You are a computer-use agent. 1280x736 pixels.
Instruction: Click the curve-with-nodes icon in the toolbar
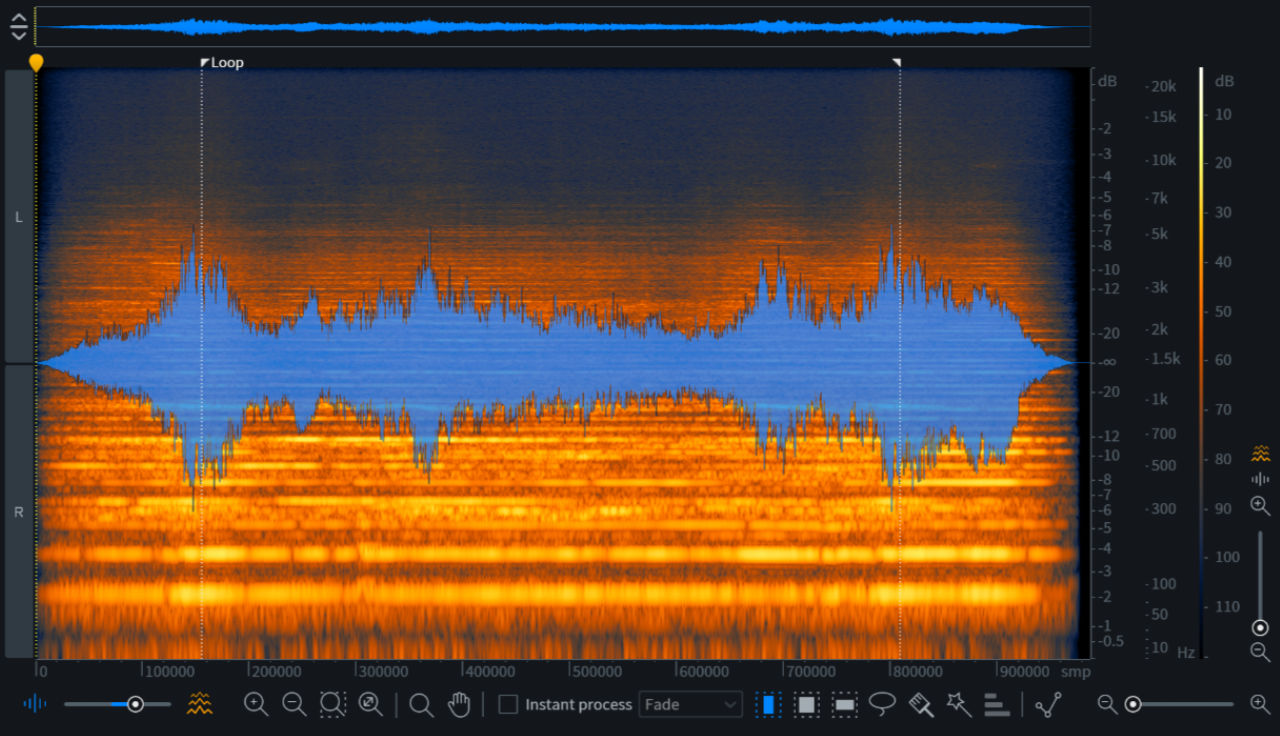pos(1048,704)
